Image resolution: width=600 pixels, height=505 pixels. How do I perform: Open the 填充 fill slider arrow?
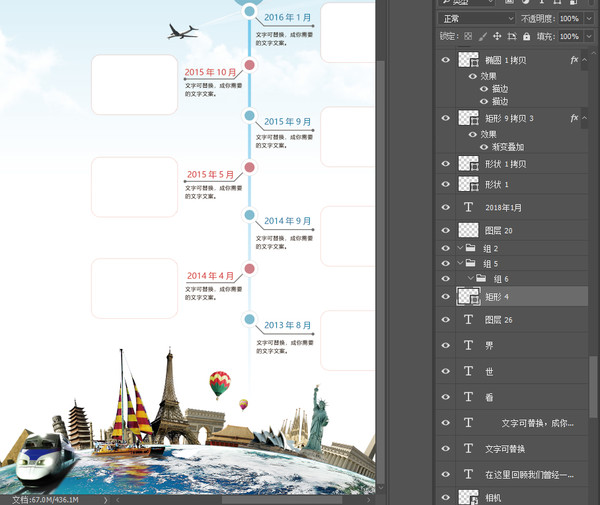[x=589, y=36]
